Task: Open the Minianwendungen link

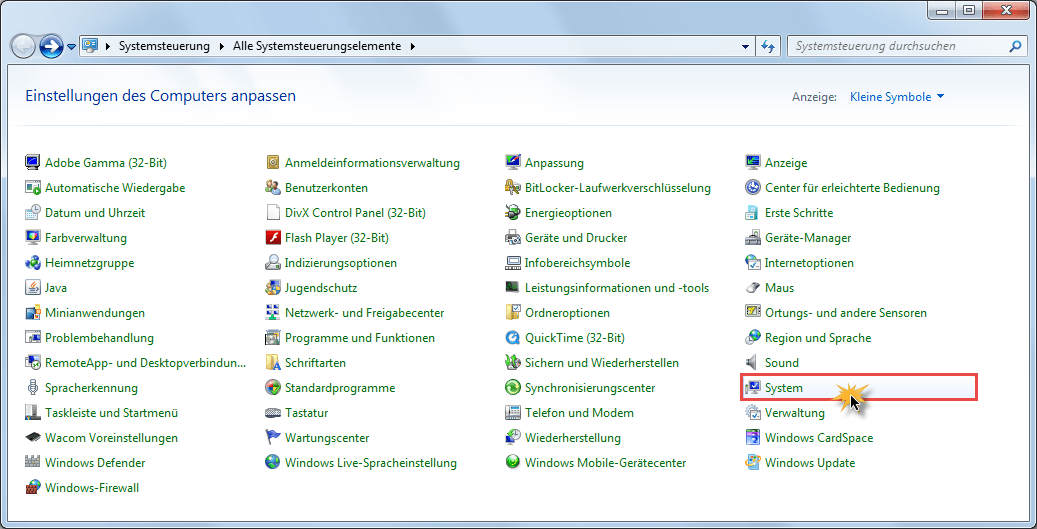Action: click(x=95, y=313)
